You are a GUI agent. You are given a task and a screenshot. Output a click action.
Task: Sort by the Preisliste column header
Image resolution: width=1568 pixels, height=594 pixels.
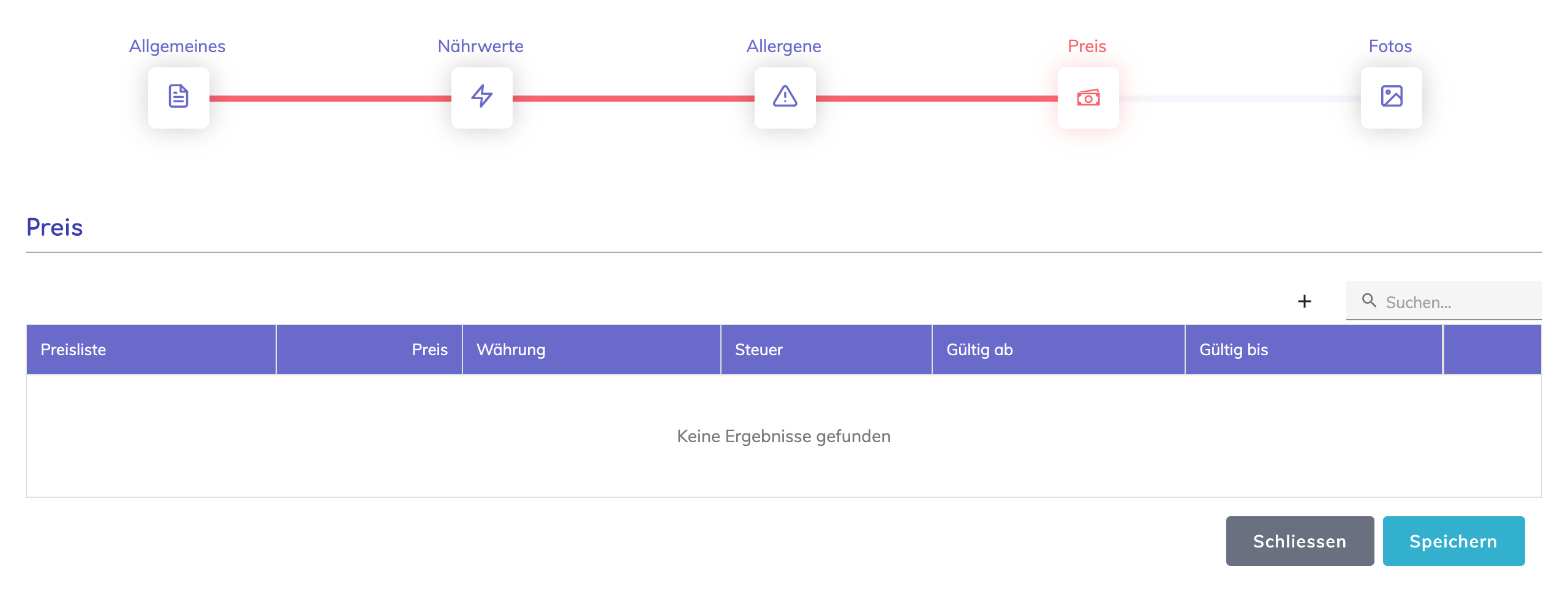73,350
